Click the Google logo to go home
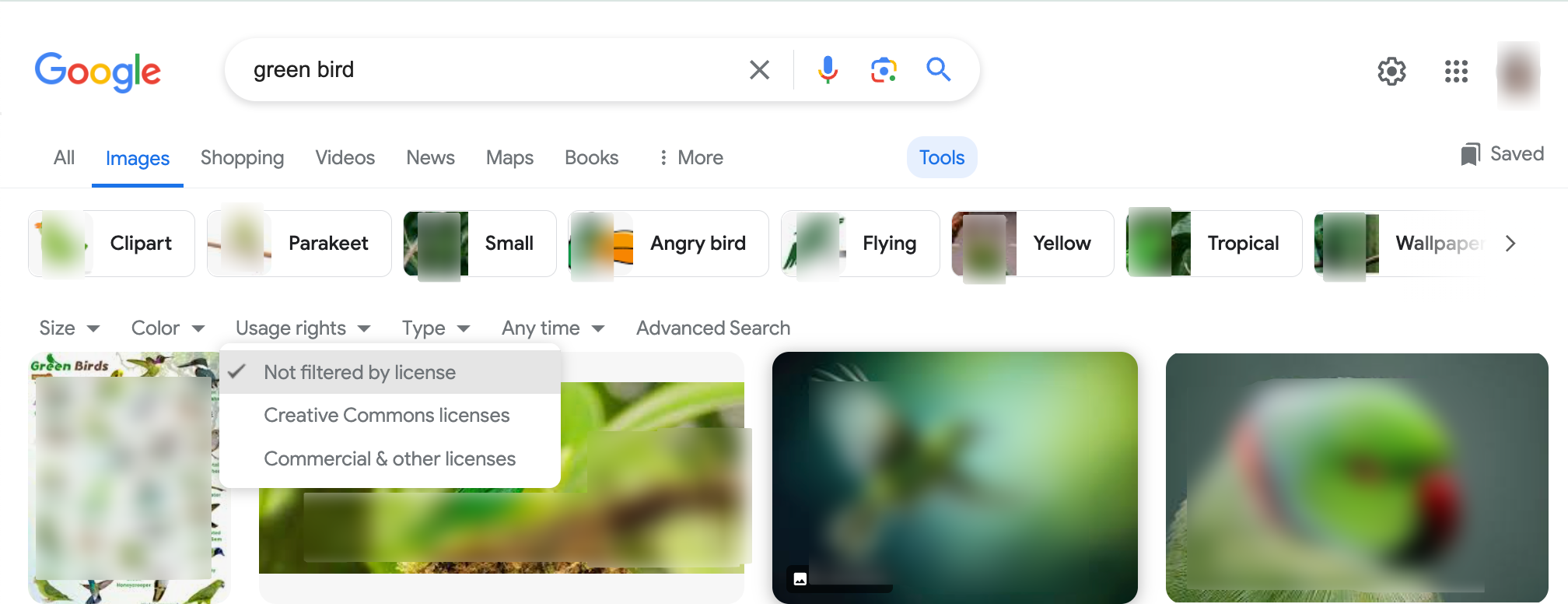The width and height of the screenshot is (1568, 604). point(97,72)
